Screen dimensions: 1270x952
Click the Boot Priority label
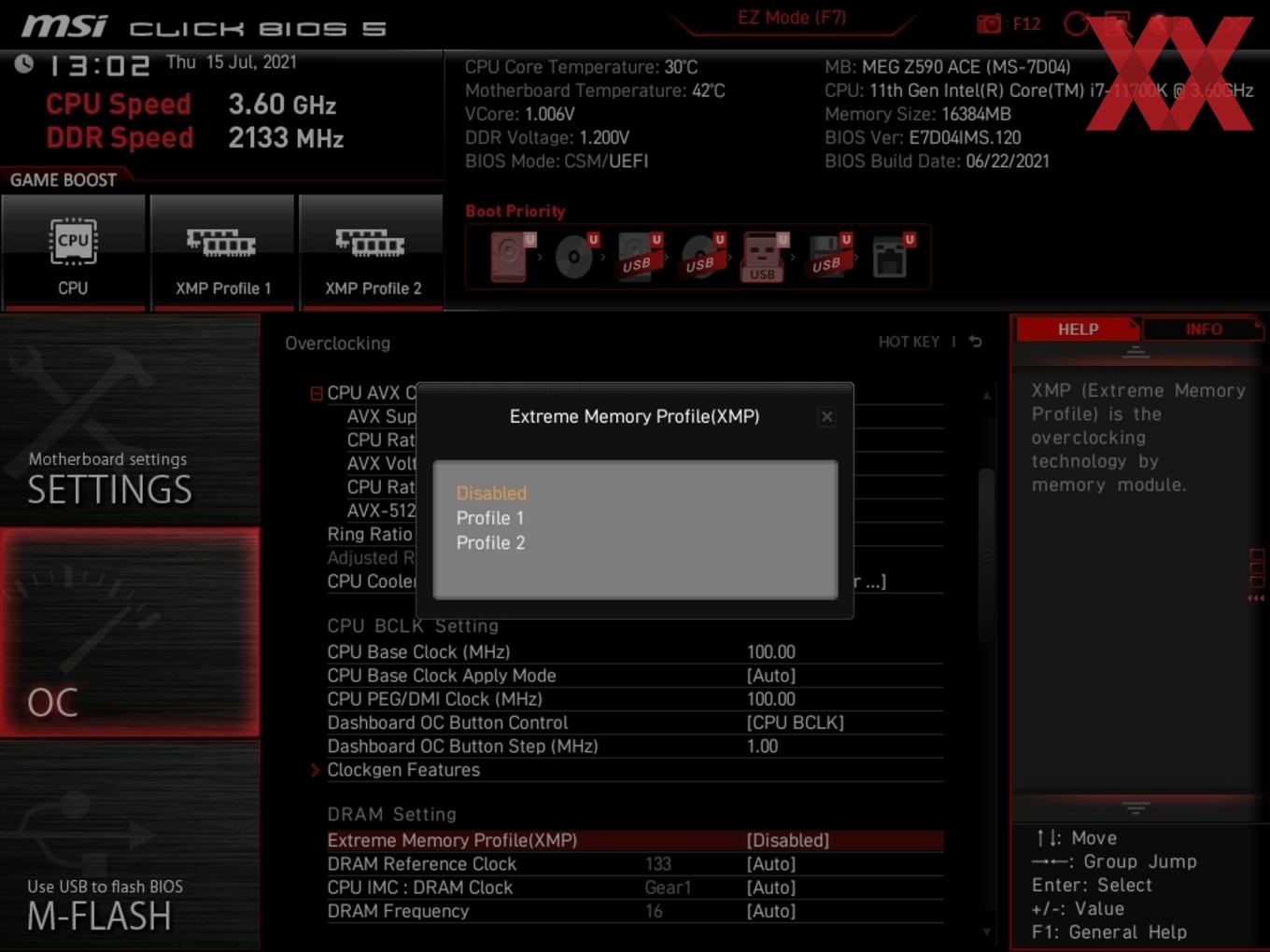coord(515,211)
